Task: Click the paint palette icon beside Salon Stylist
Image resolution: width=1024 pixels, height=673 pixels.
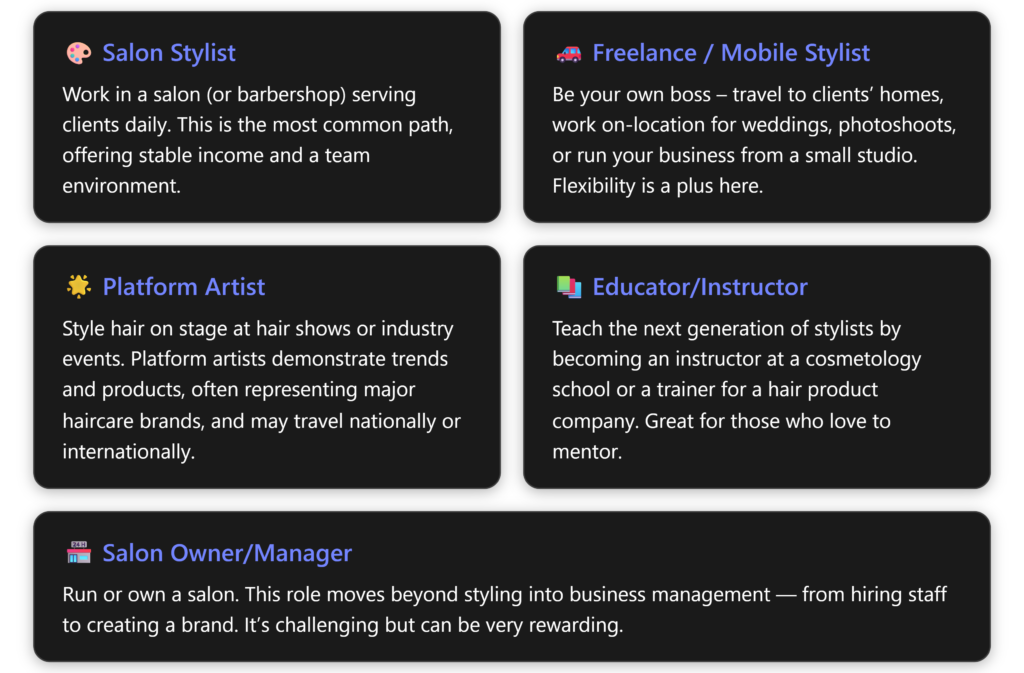Action: pyautogui.click(x=78, y=54)
